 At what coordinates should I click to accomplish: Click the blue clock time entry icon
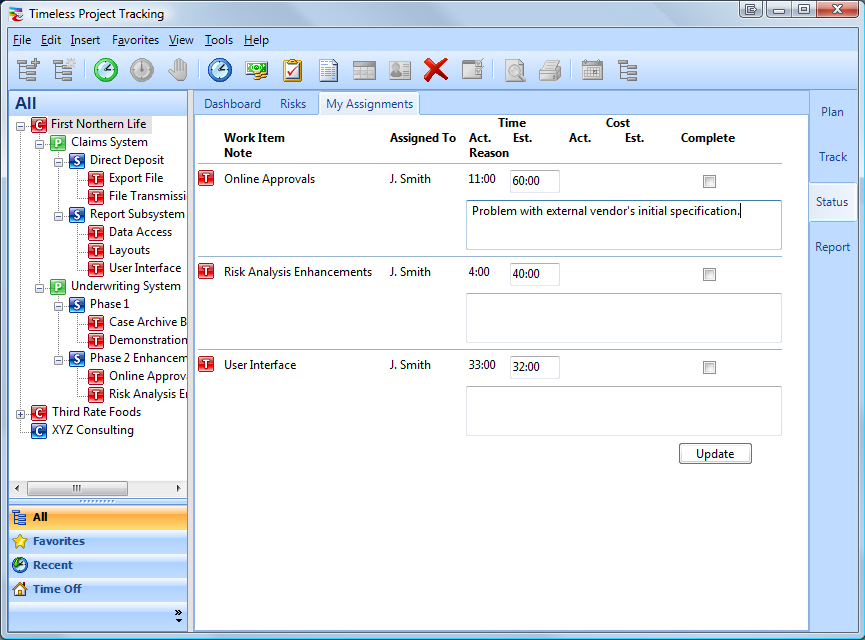(x=219, y=70)
